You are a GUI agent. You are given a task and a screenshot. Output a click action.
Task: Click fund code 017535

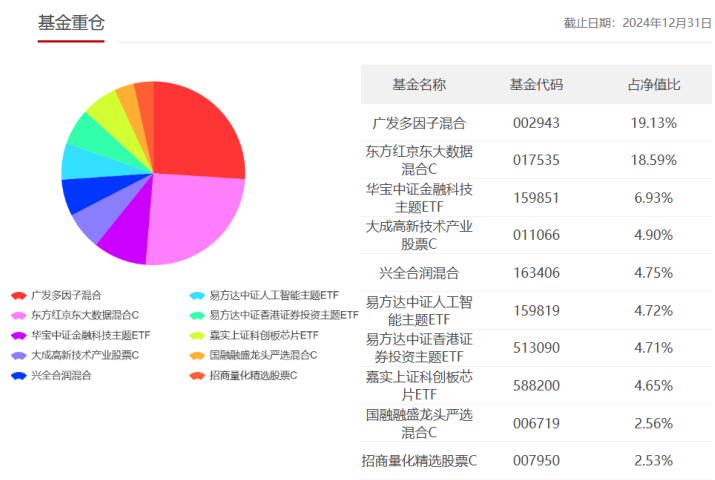coord(536,160)
